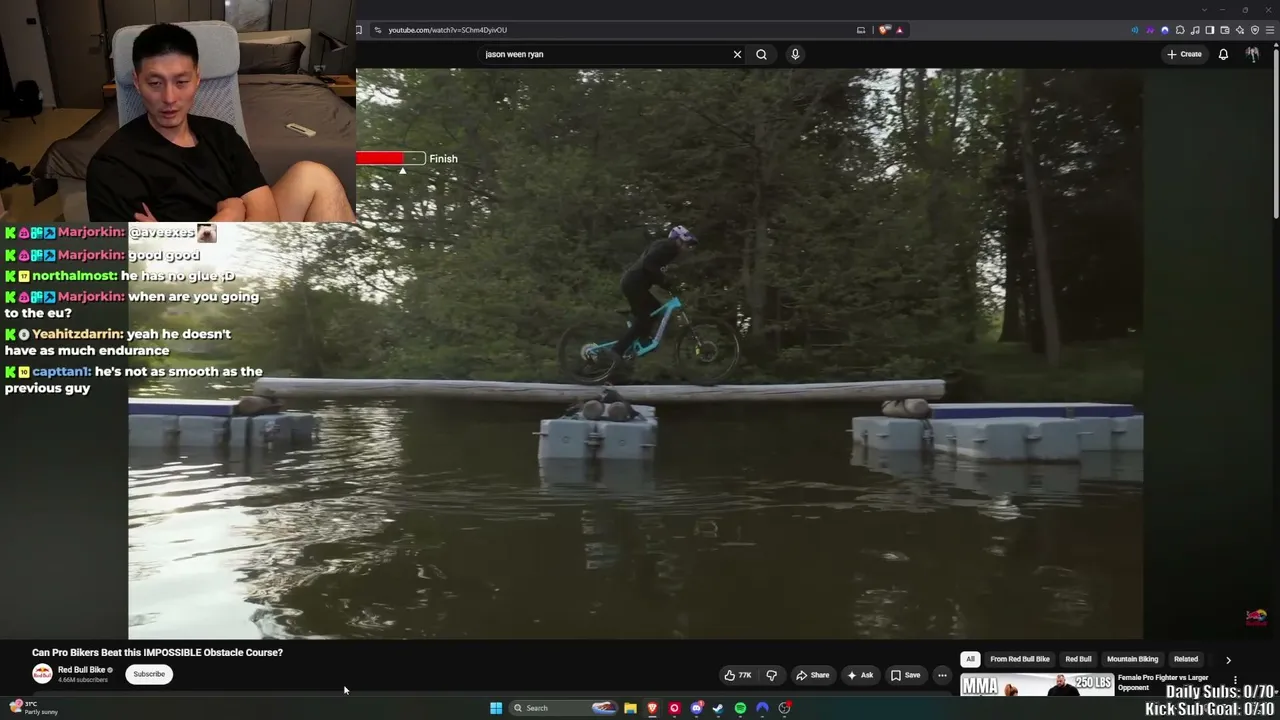Like the video with 77K likes

(x=738, y=675)
